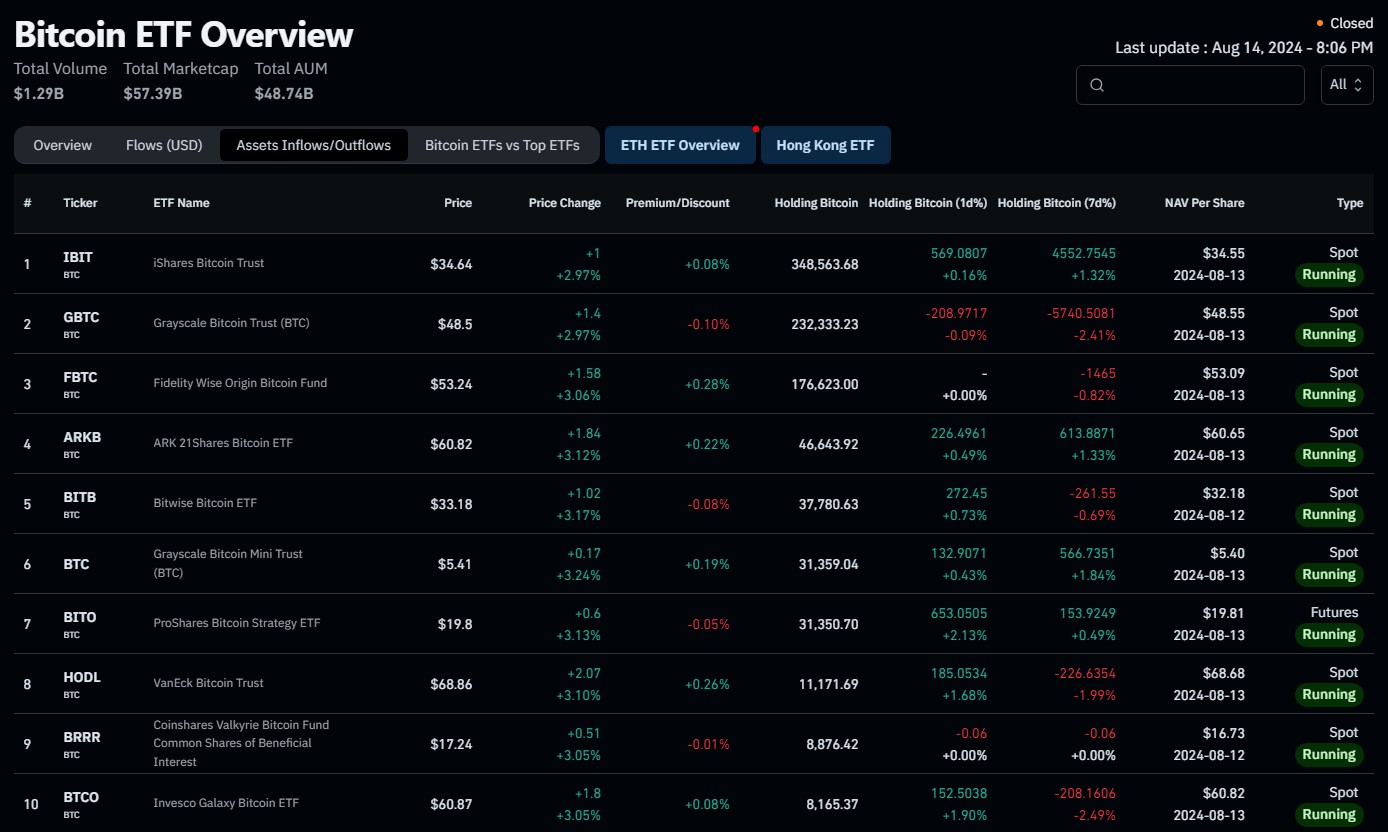1388x832 pixels.
Task: Sort by Price Change column header
Action: pos(565,203)
